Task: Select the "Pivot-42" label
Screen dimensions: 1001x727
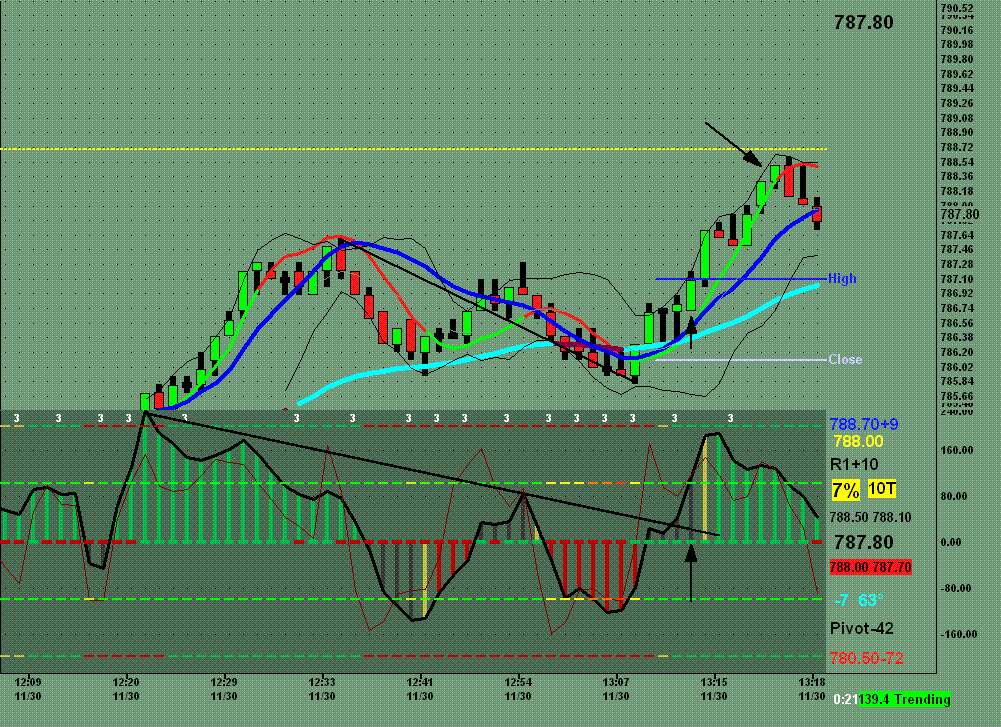Action: 861,628
